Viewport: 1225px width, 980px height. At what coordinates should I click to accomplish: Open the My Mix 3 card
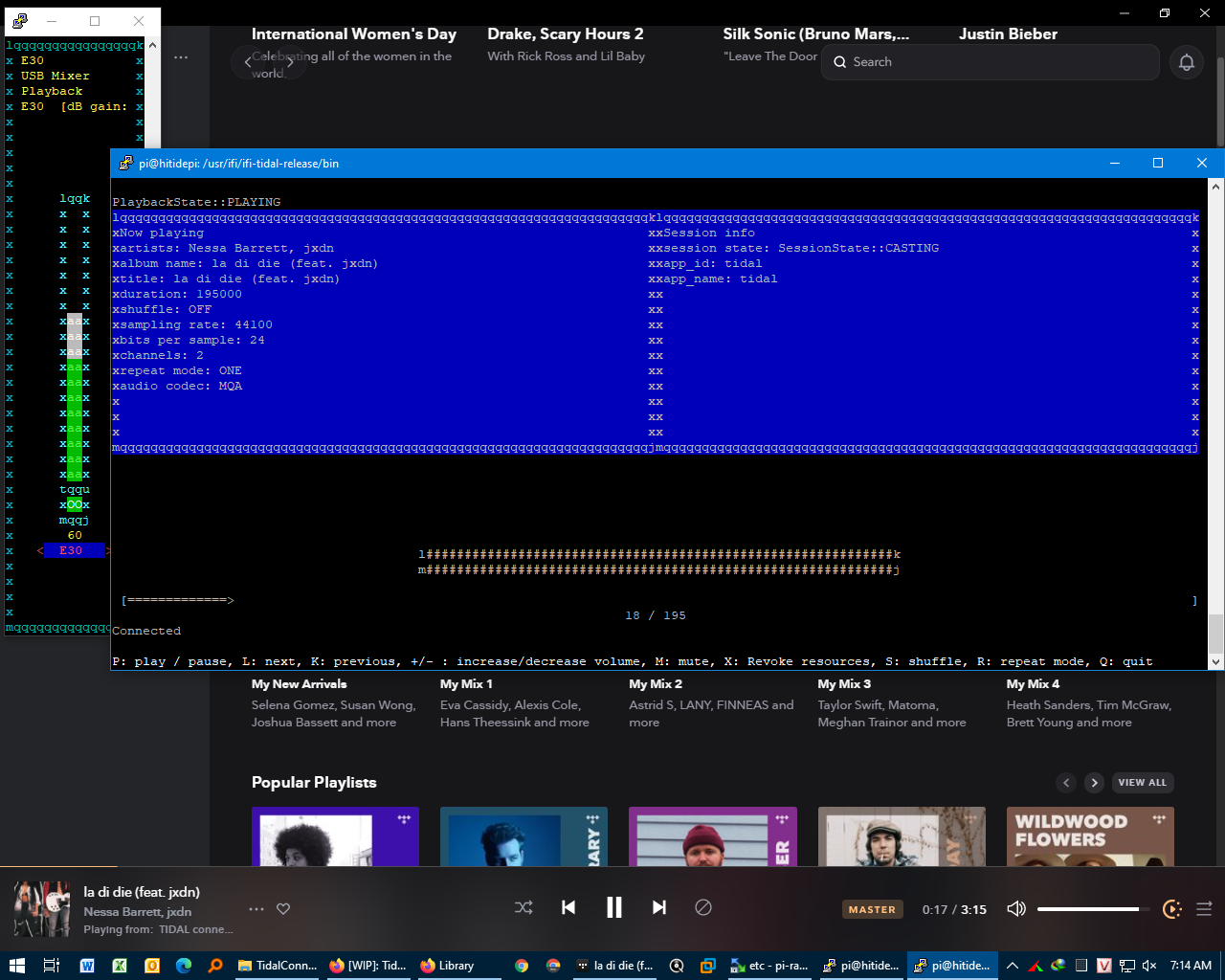(844, 684)
